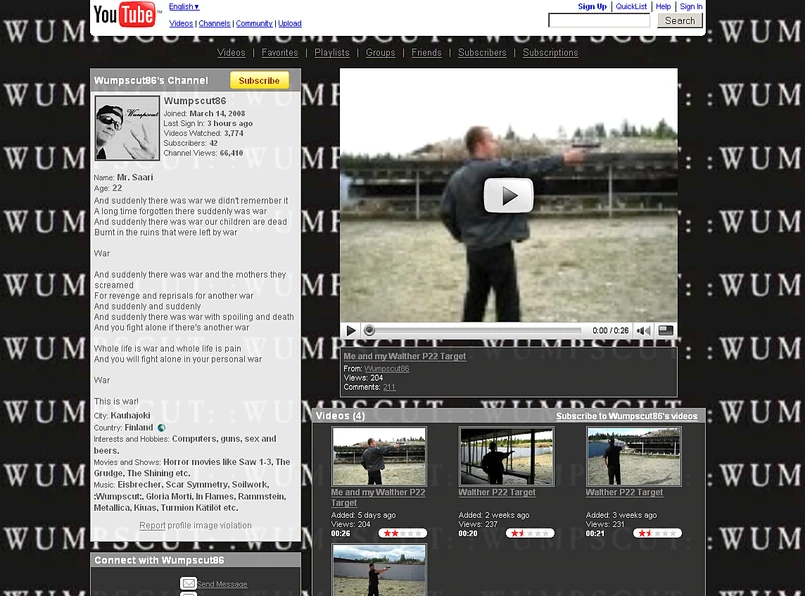This screenshot has height=596, width=805.
Task: Open video thumbnail added 3 weeks ago
Action: tap(634, 457)
